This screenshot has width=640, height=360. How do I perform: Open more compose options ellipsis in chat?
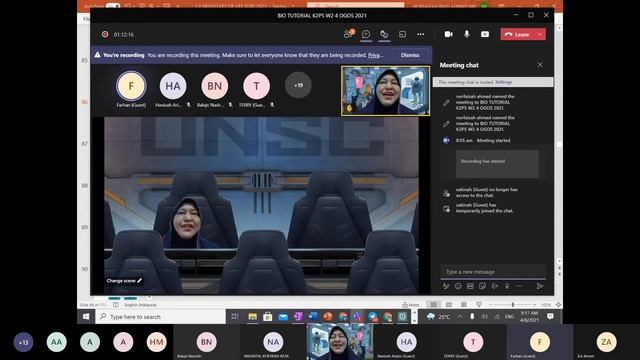[x=519, y=286]
